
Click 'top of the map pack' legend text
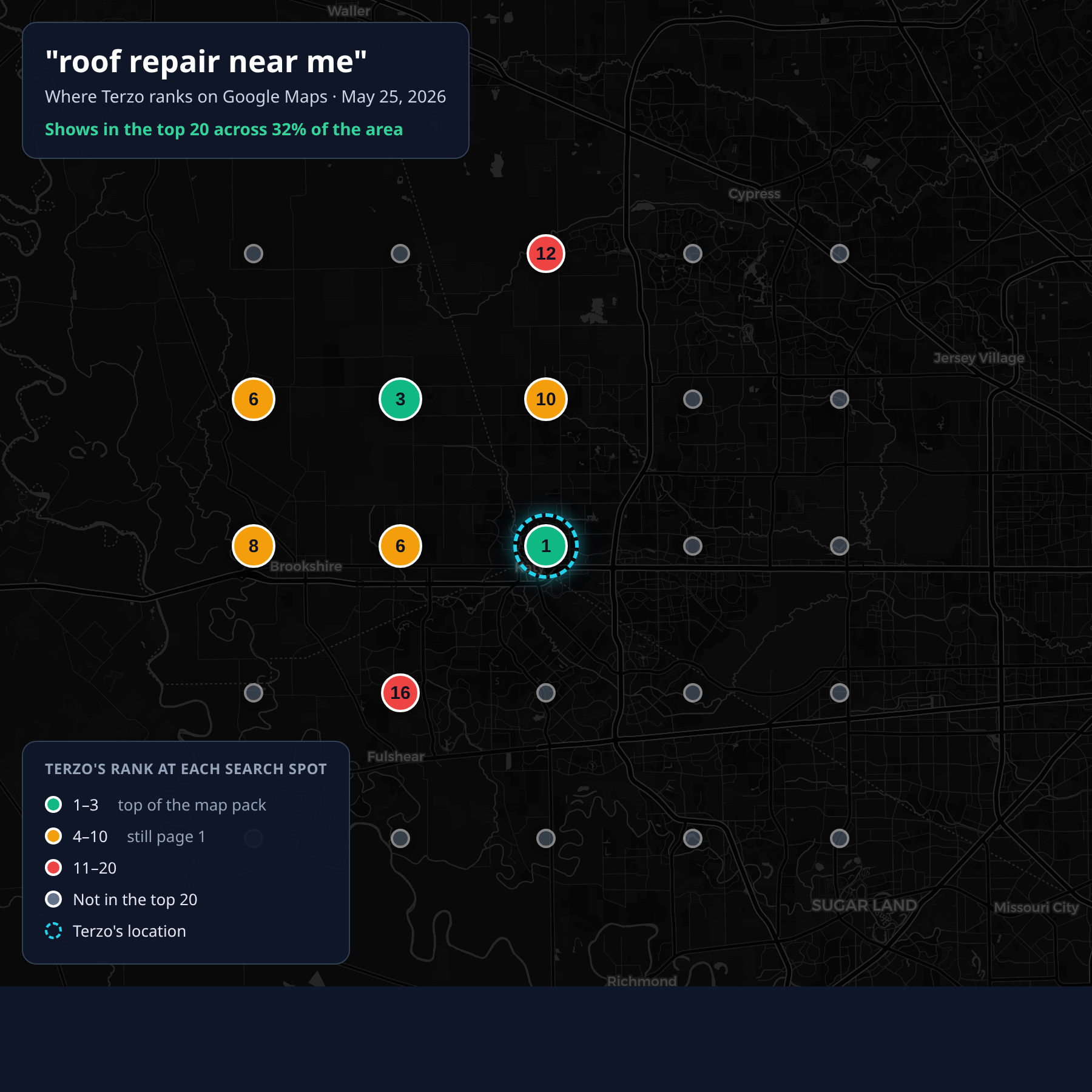tap(192, 805)
